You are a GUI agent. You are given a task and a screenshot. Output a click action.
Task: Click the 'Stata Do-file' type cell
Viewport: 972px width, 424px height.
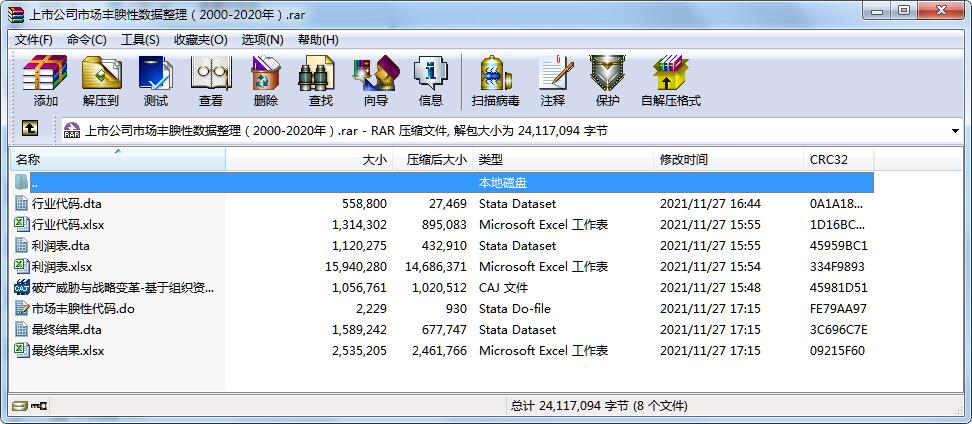[515, 309]
